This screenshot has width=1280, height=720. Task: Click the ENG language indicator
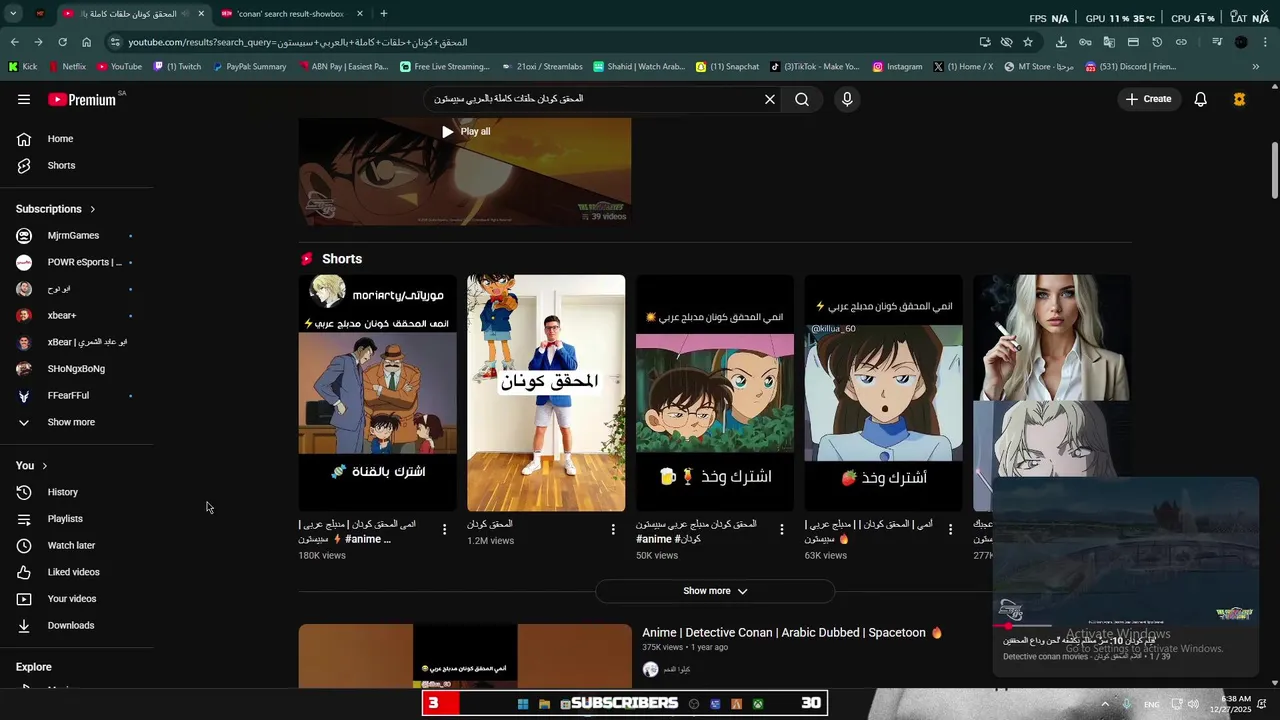1152,705
